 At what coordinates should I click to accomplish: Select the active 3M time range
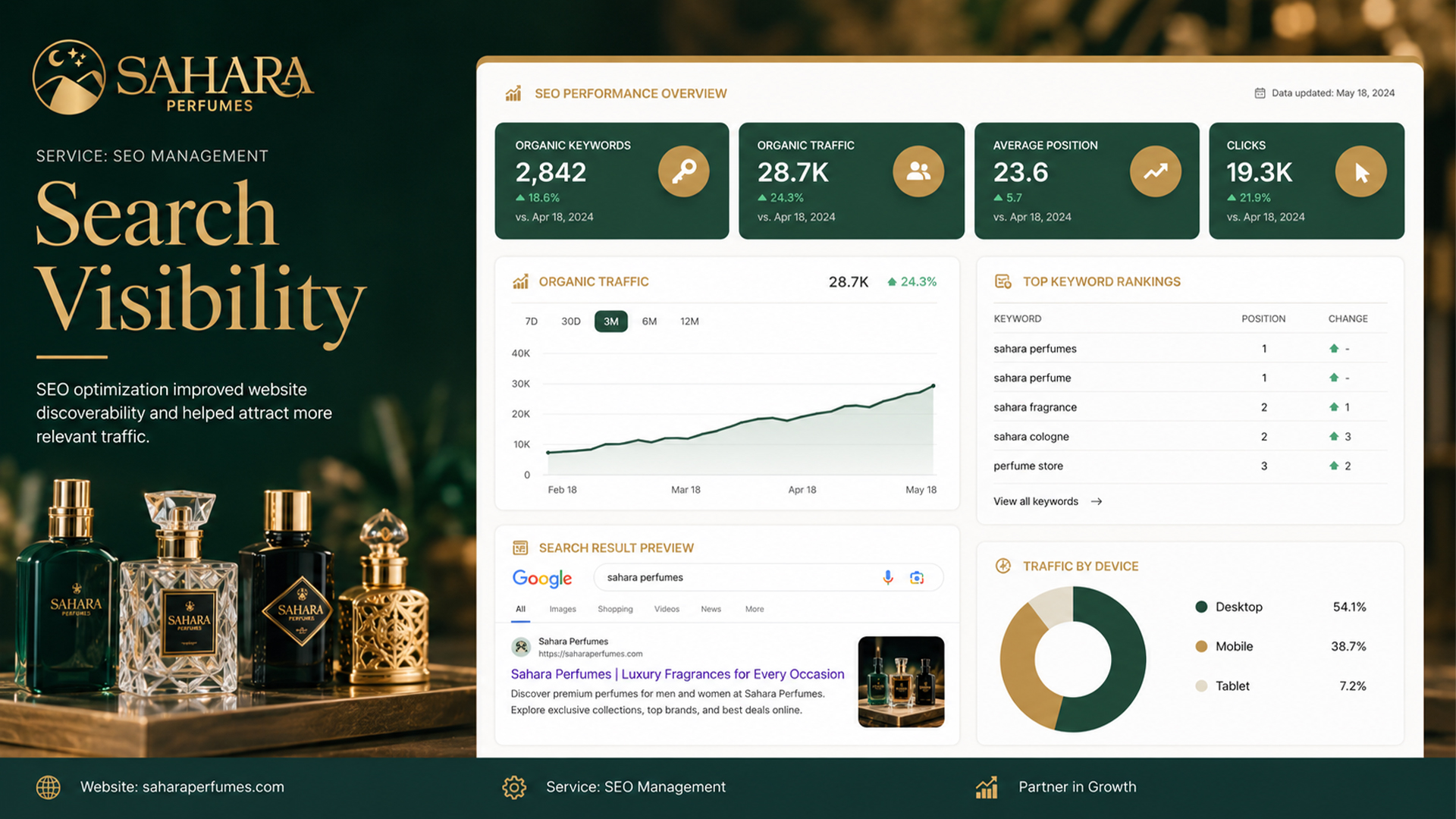611,322
